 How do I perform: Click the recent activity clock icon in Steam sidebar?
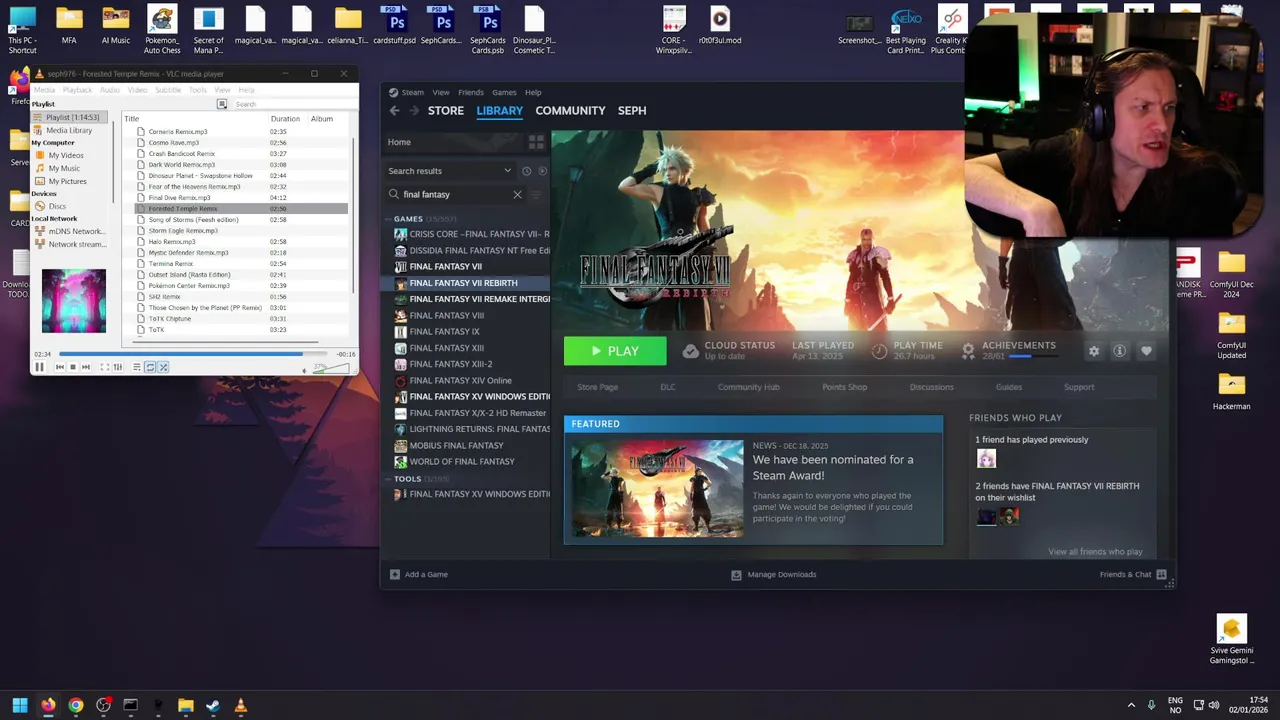tap(527, 171)
